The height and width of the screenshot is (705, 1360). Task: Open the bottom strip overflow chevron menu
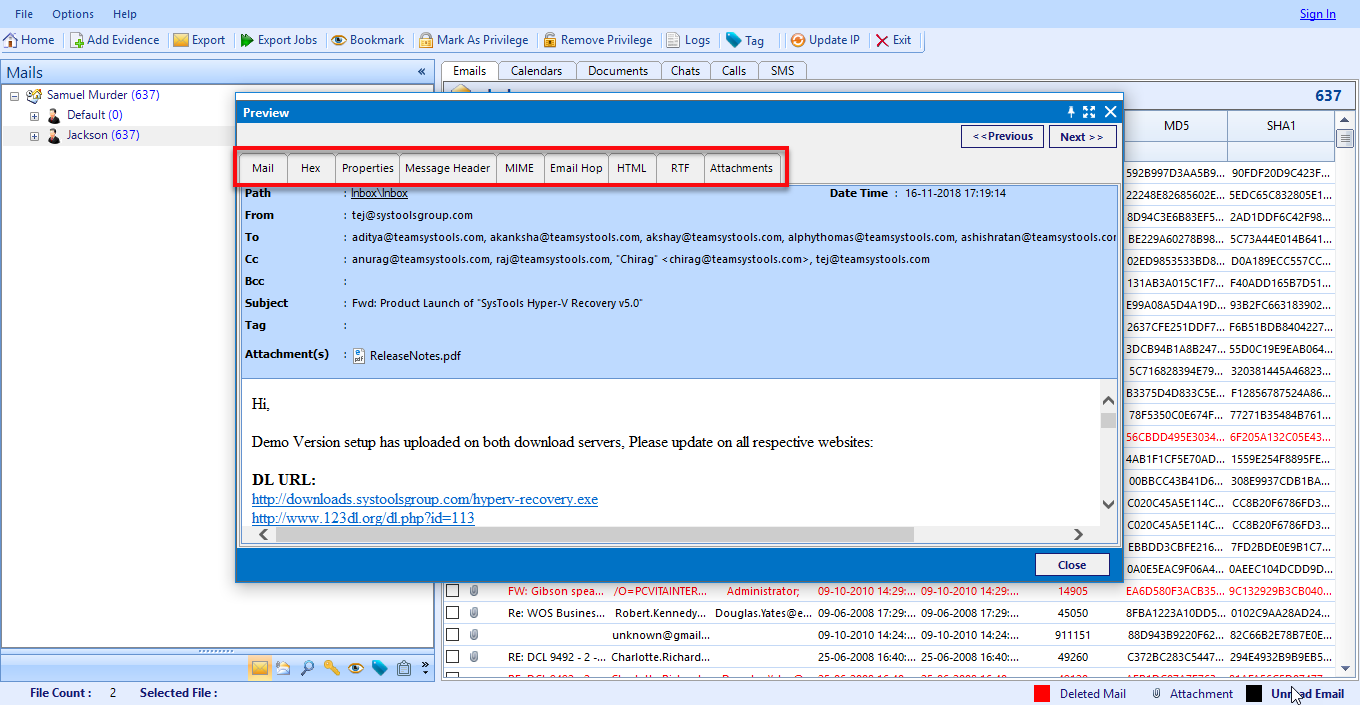coord(425,667)
